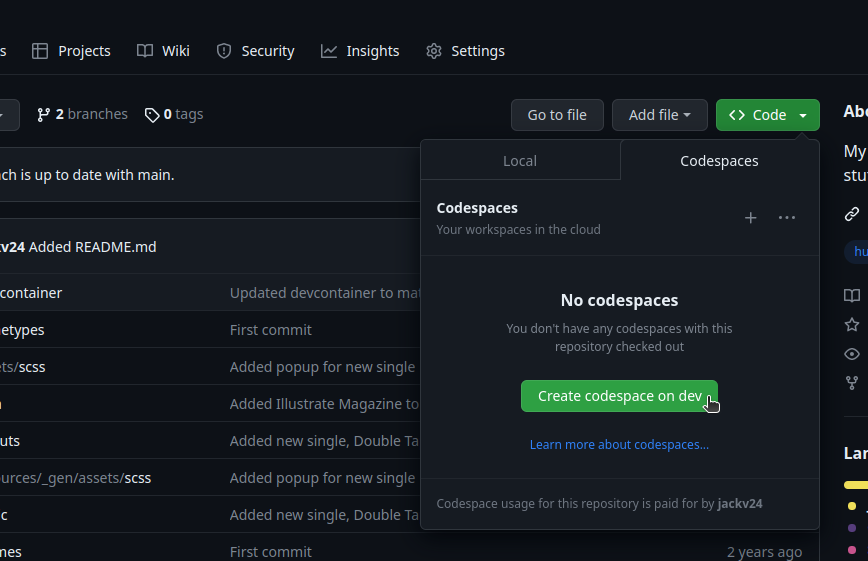Open the Updated devcontainer commit message

coord(325,293)
